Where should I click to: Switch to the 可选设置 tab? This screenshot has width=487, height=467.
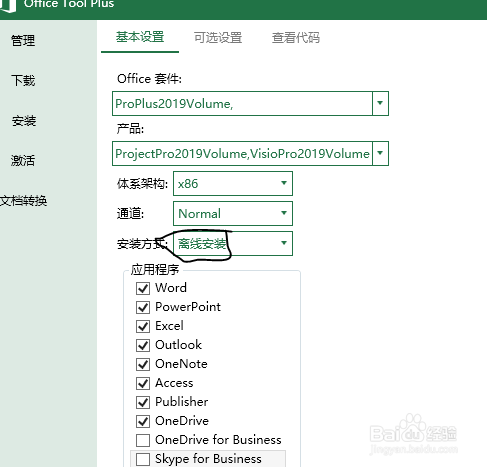tap(218, 38)
